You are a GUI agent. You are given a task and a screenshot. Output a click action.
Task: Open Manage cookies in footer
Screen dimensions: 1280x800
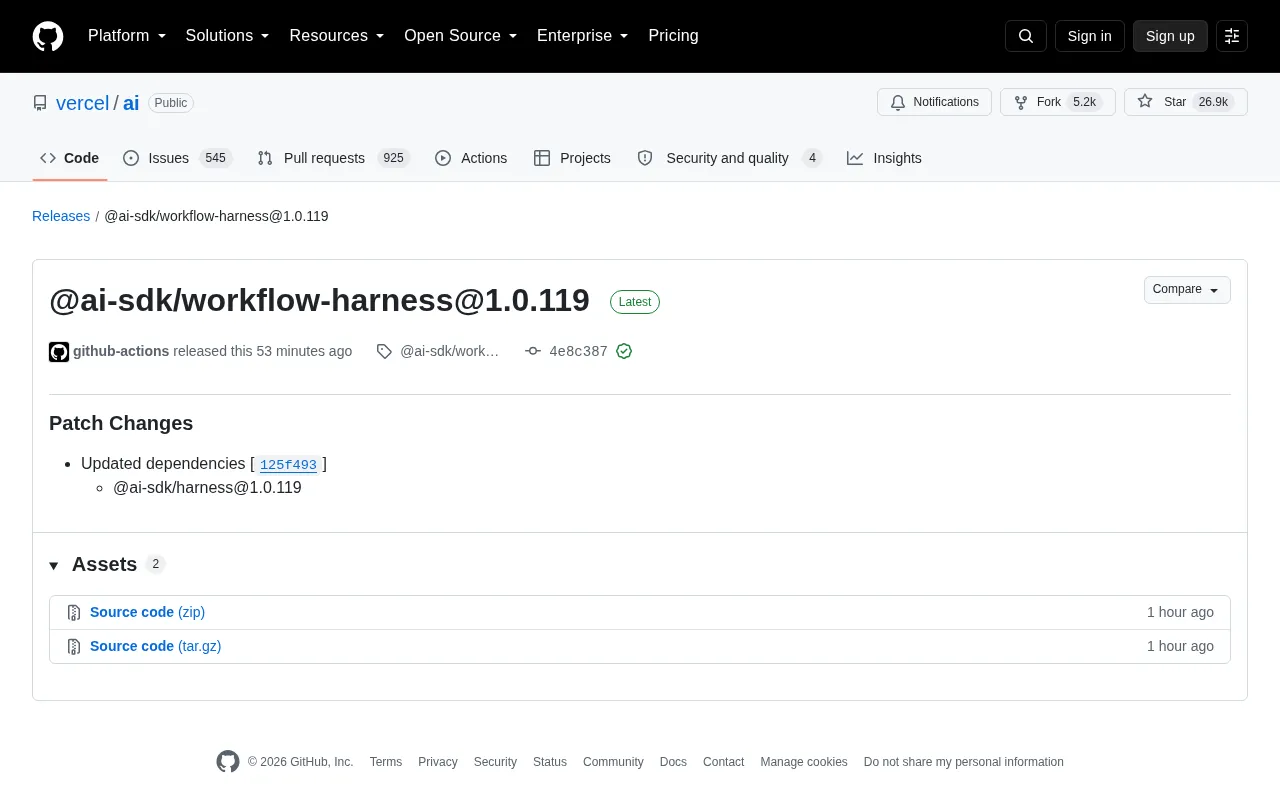804,762
